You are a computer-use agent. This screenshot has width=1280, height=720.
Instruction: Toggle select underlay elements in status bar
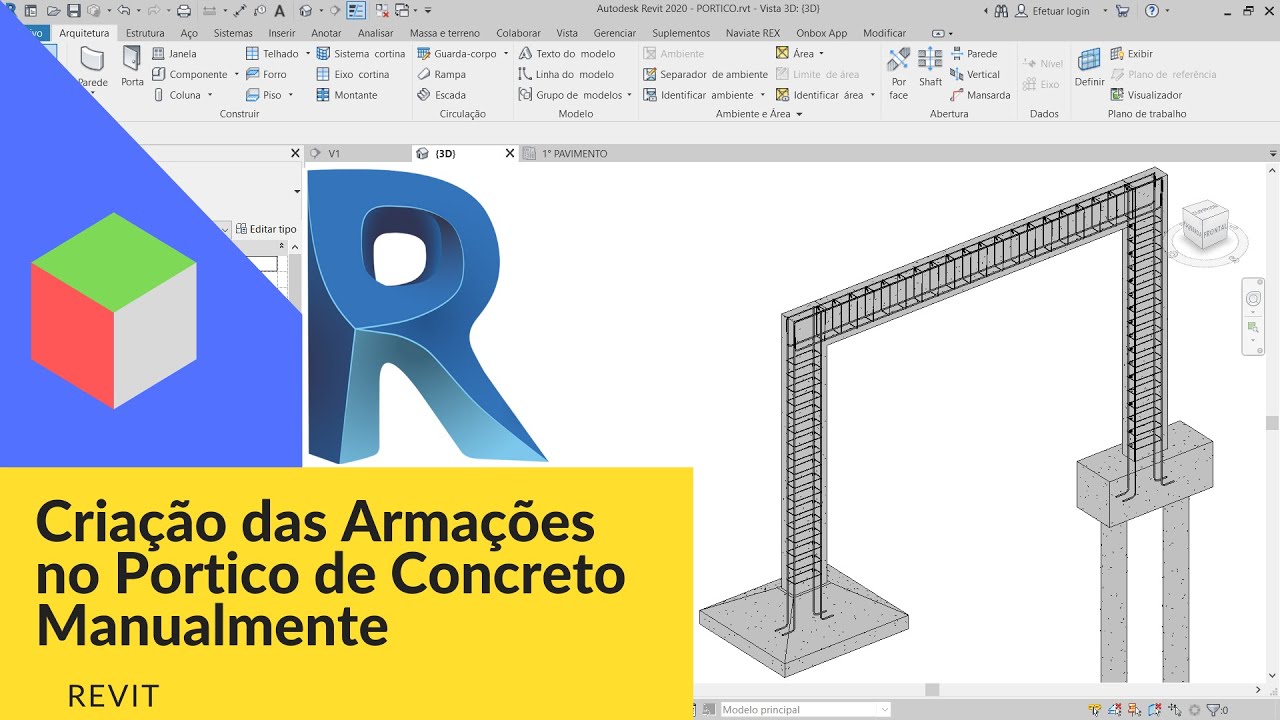click(x=1114, y=710)
